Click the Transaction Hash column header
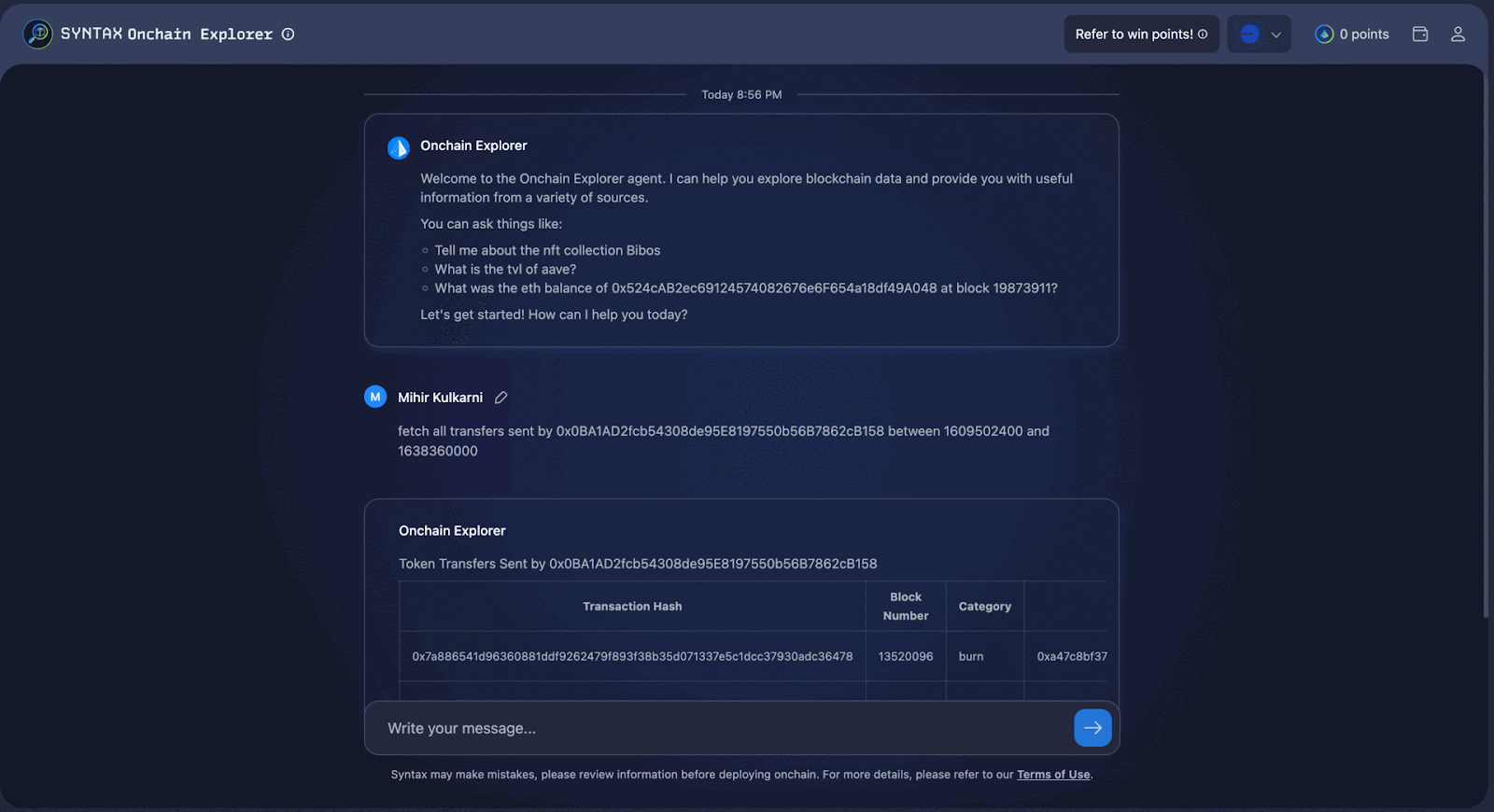 point(632,607)
